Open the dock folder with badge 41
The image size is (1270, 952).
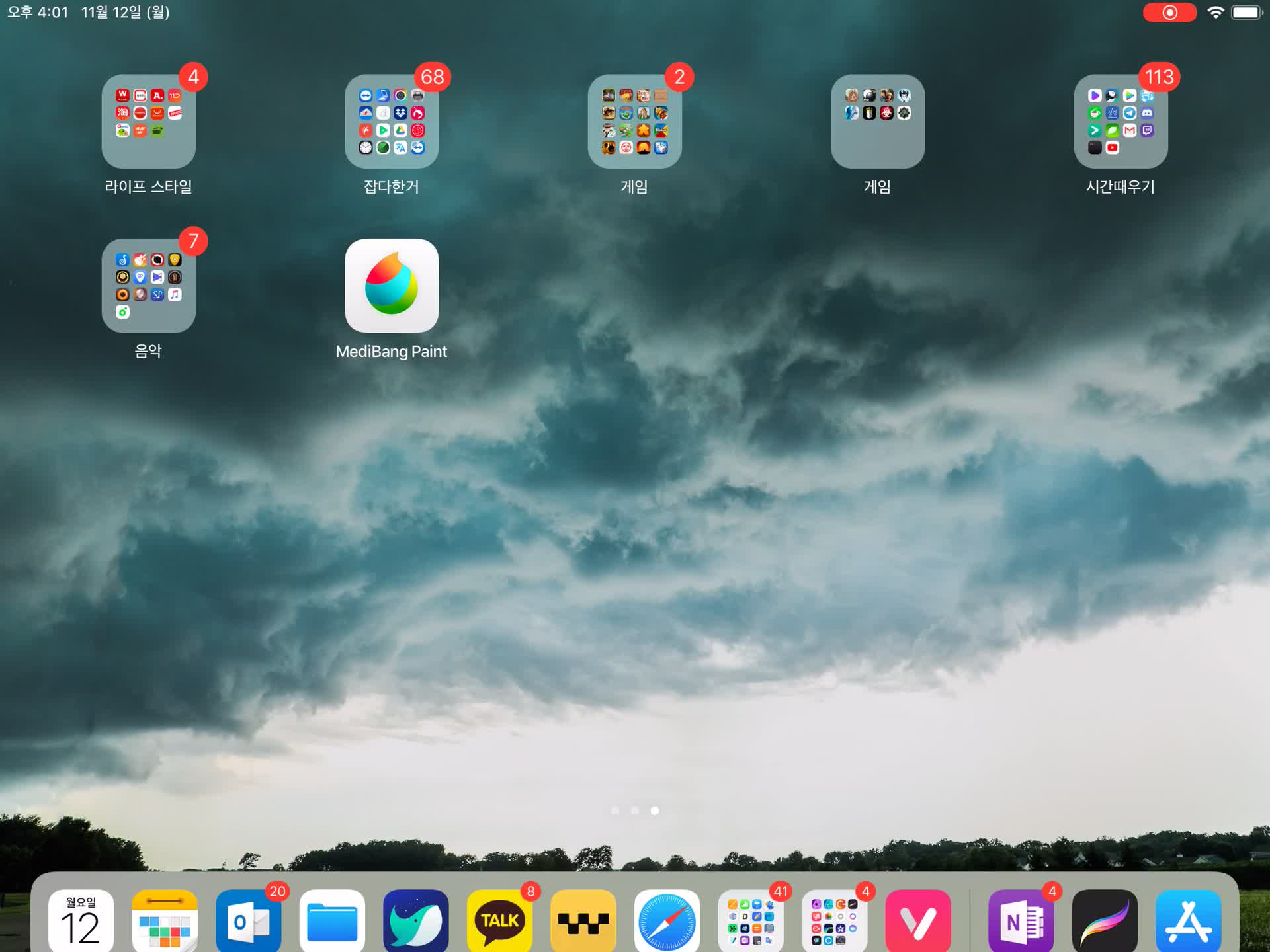751,920
